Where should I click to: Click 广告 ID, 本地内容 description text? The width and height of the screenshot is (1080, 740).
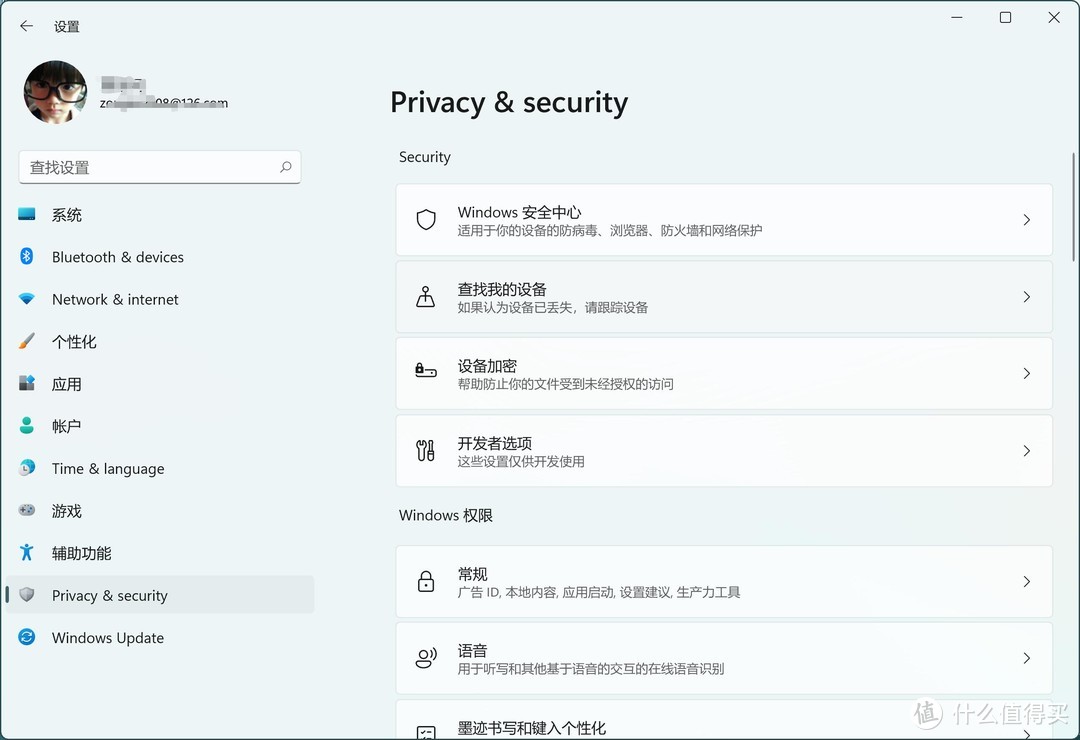pyautogui.click(x=599, y=592)
